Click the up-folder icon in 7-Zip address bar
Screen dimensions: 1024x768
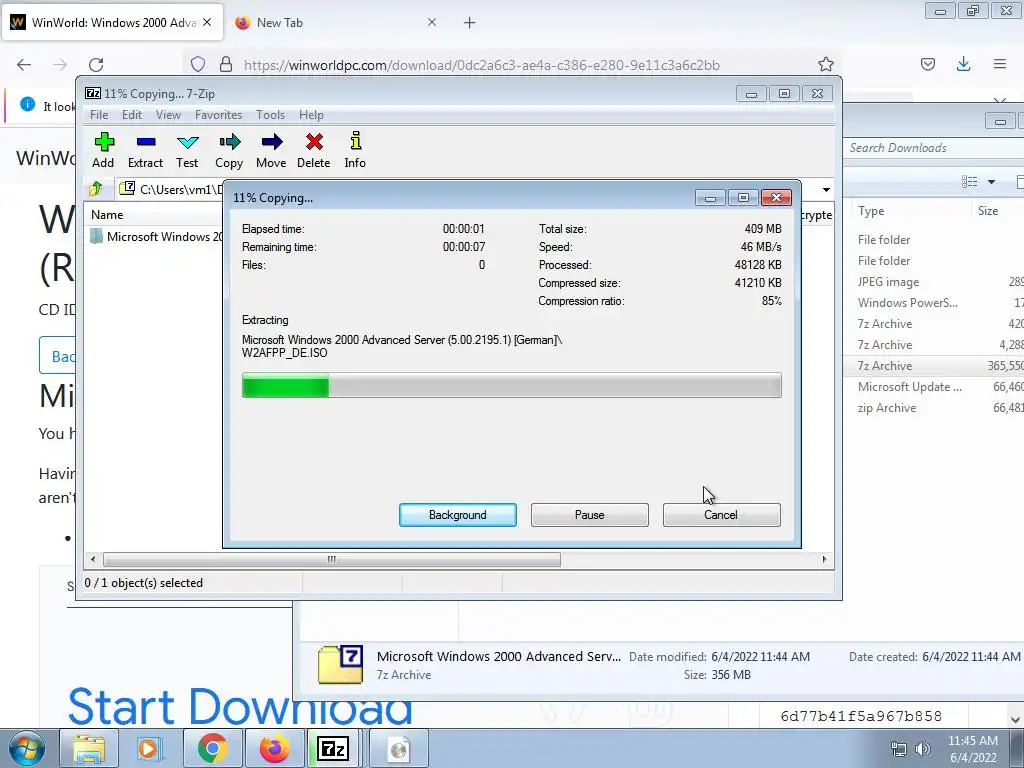[96, 189]
